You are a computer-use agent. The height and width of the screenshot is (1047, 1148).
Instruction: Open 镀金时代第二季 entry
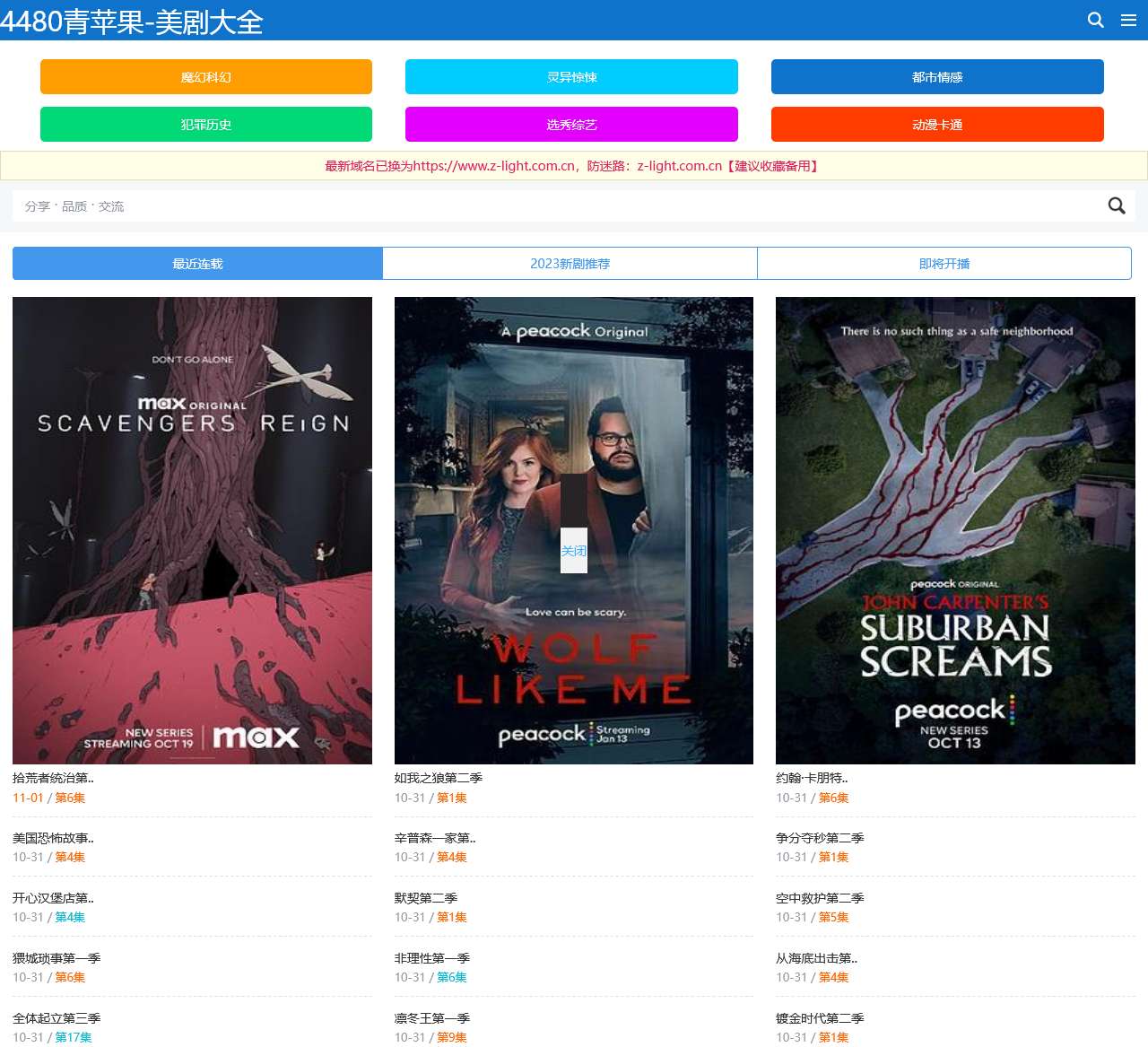pos(820,1018)
